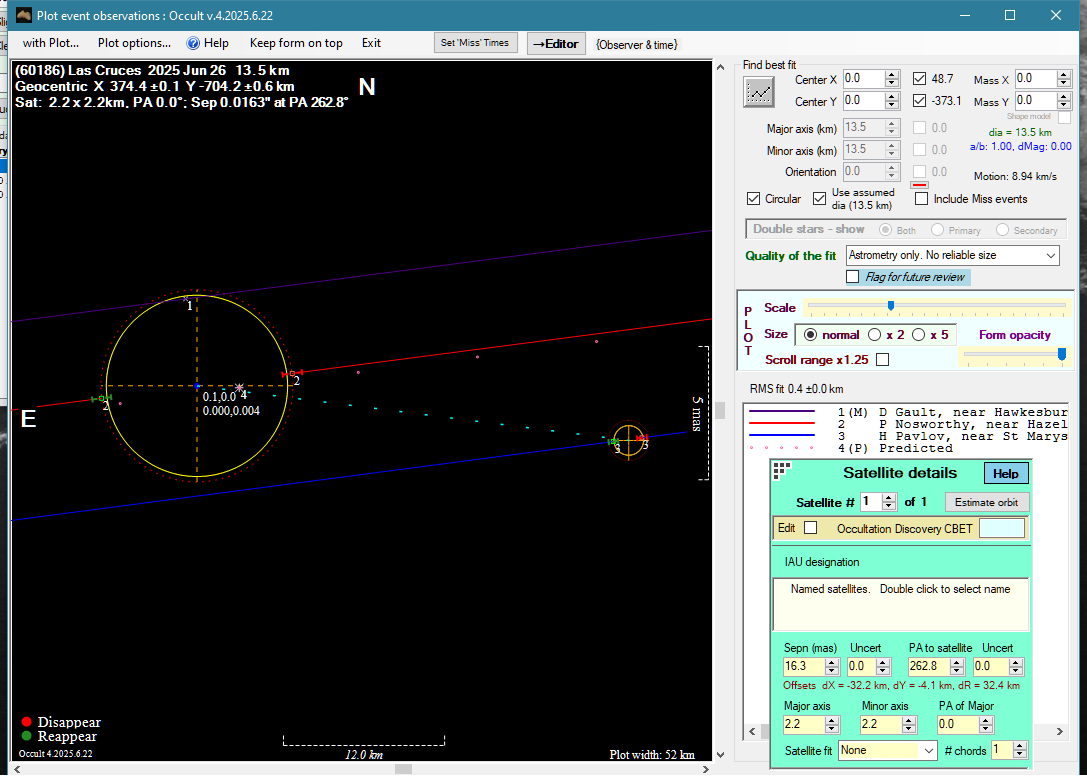Click the red line marker below Orientation
The height and width of the screenshot is (783, 1087).
919,184
